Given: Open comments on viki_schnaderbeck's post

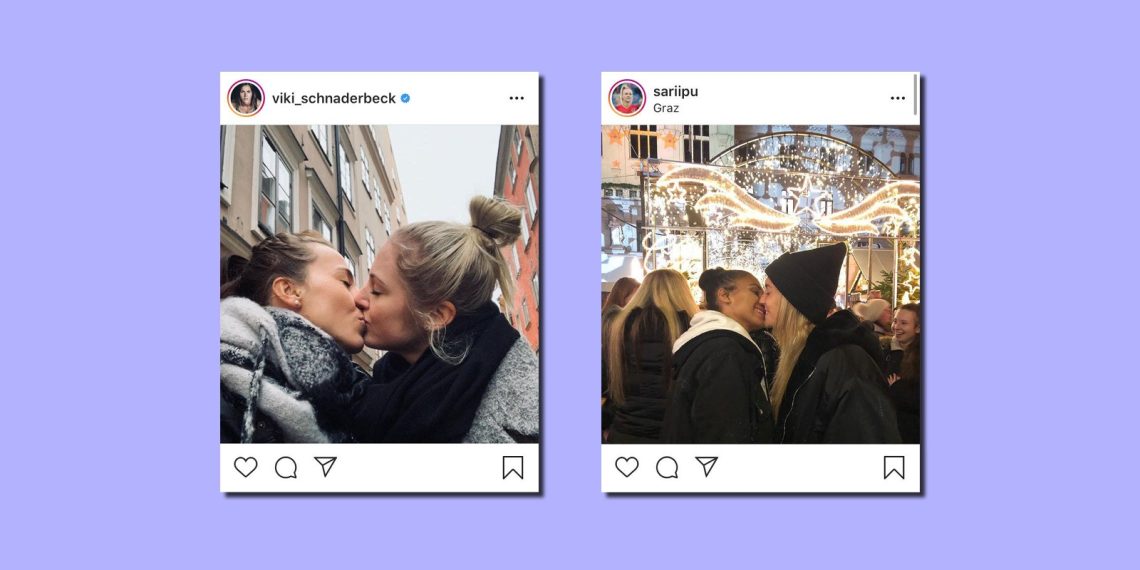Looking at the screenshot, I should [286, 467].
